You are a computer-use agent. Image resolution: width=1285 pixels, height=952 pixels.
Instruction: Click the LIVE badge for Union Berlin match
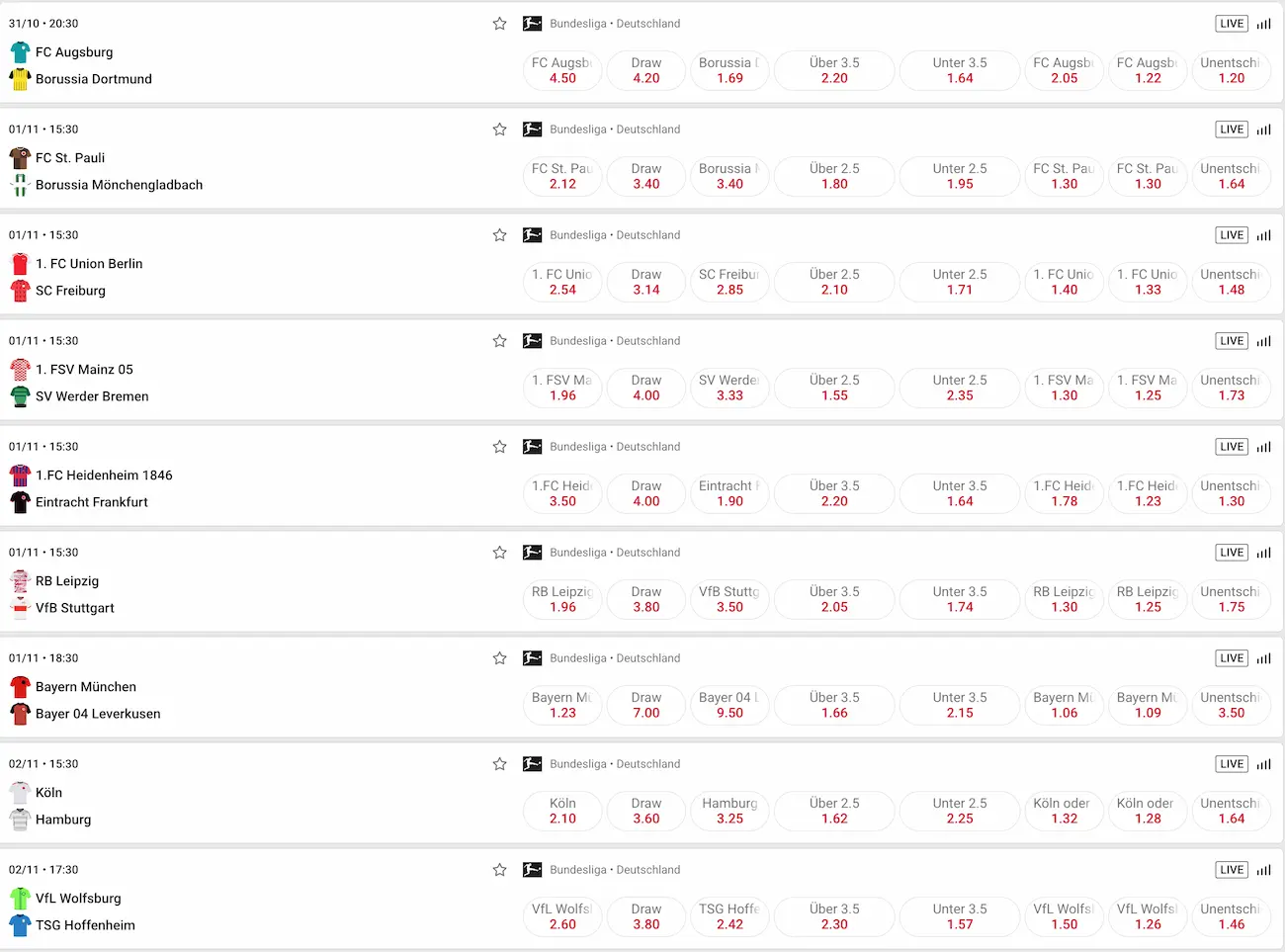1232,235
